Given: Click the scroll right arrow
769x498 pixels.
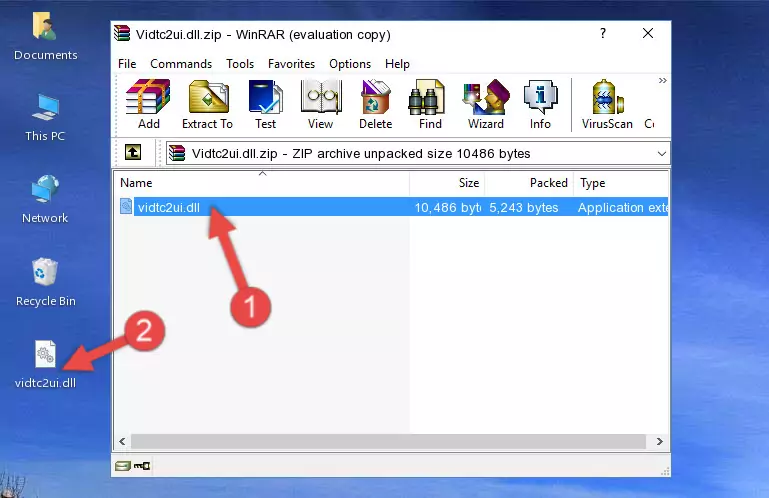Looking at the screenshot, I should 660,442.
